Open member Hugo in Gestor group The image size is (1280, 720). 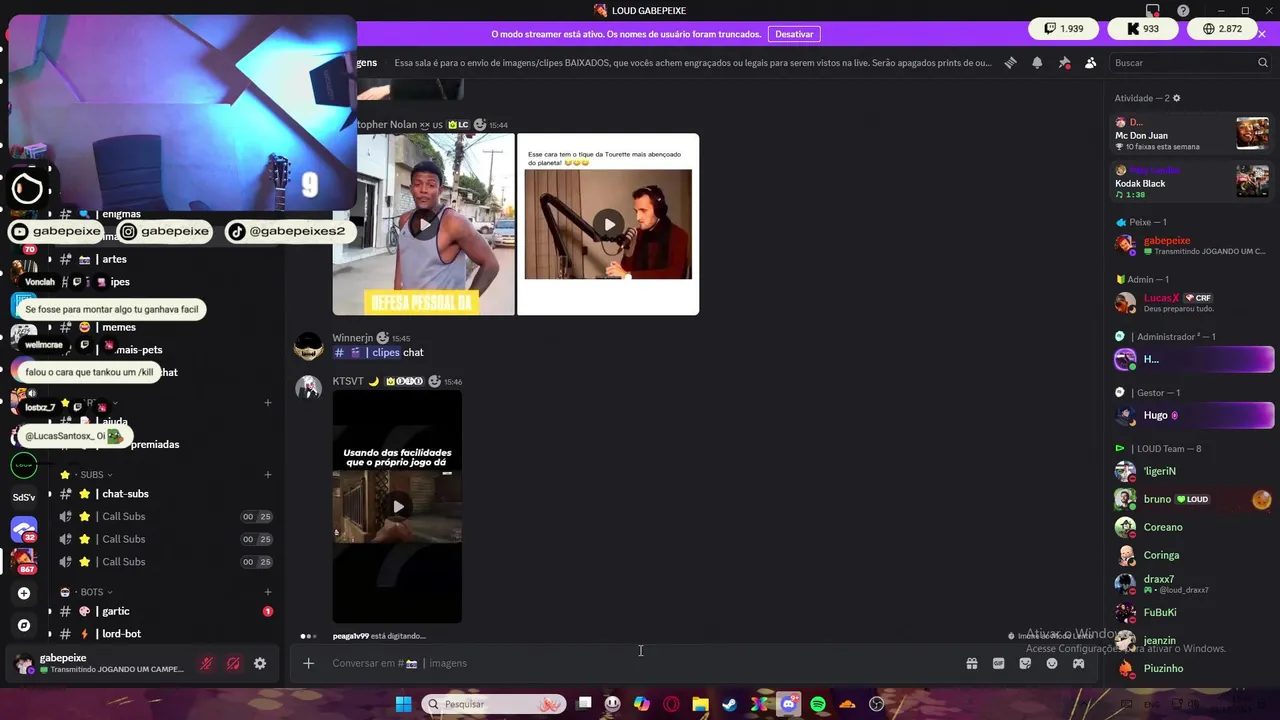pyautogui.click(x=1192, y=415)
